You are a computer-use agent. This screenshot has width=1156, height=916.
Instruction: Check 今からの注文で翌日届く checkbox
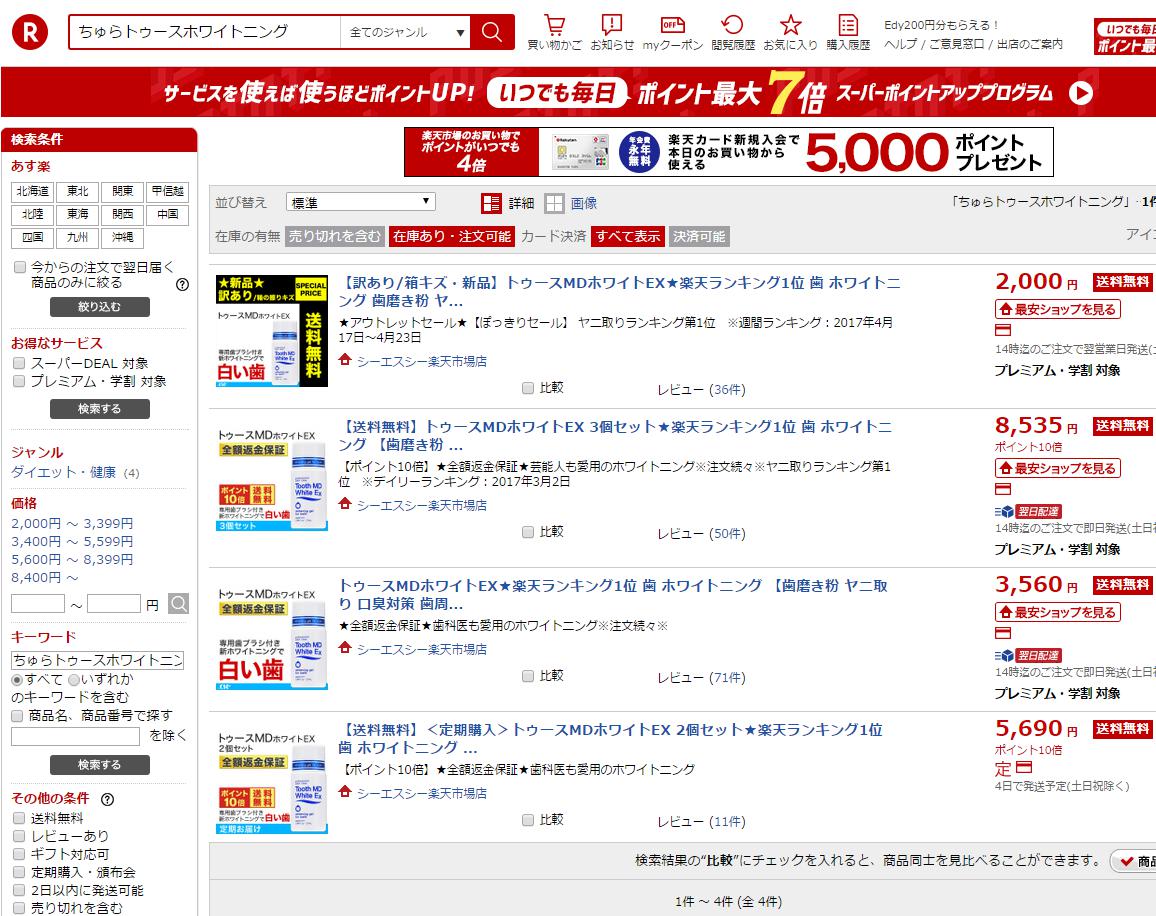point(20,267)
